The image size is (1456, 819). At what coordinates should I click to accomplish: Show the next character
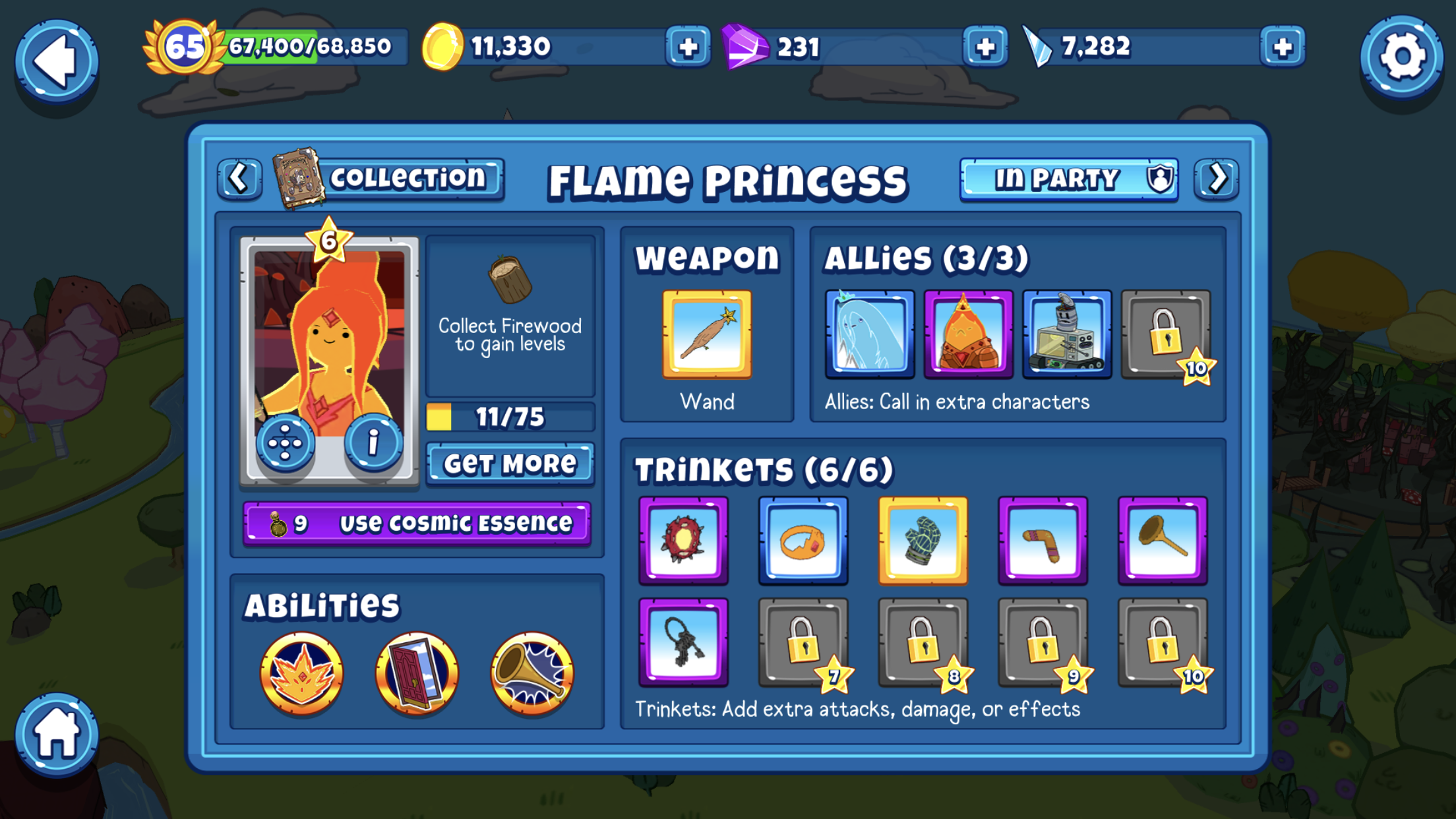1217,179
